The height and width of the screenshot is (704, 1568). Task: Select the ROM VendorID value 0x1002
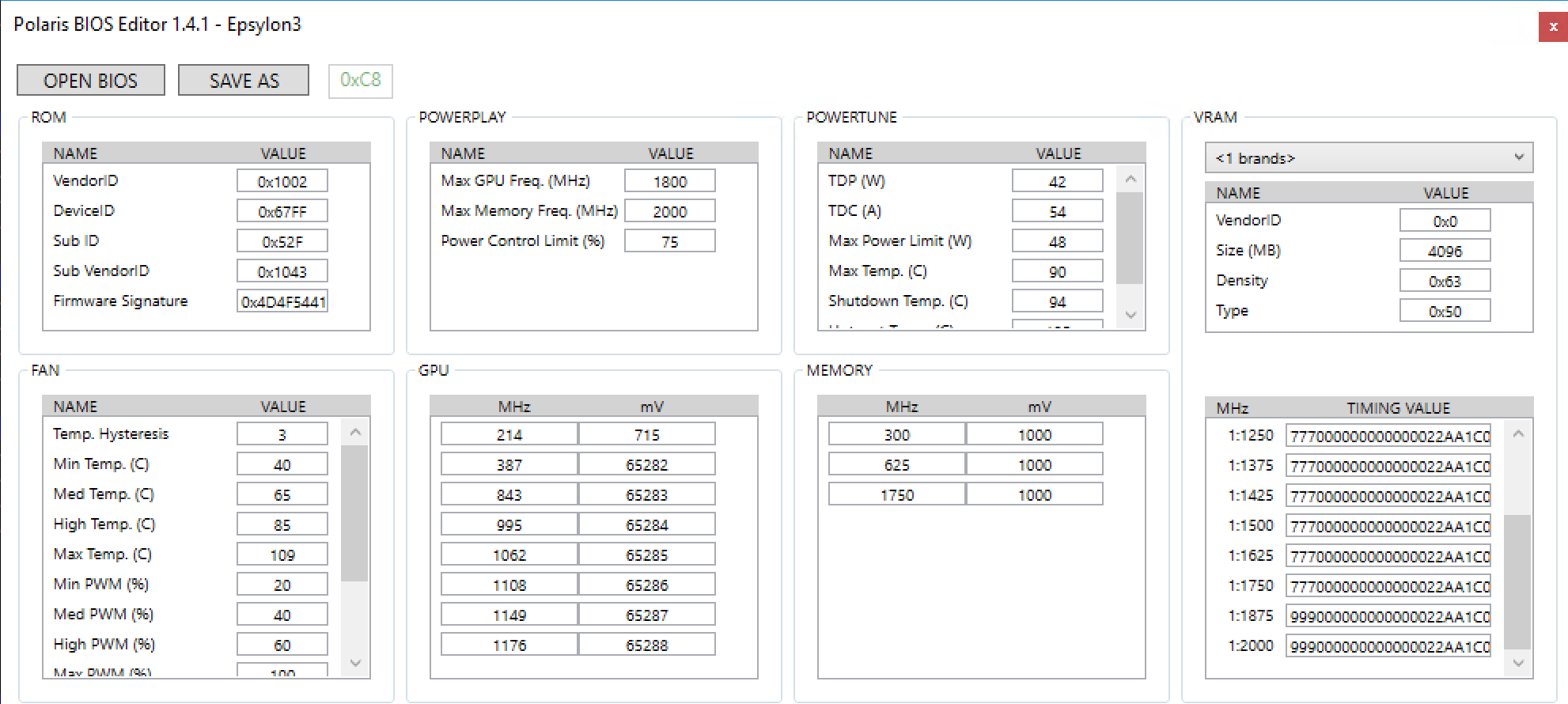(x=282, y=181)
